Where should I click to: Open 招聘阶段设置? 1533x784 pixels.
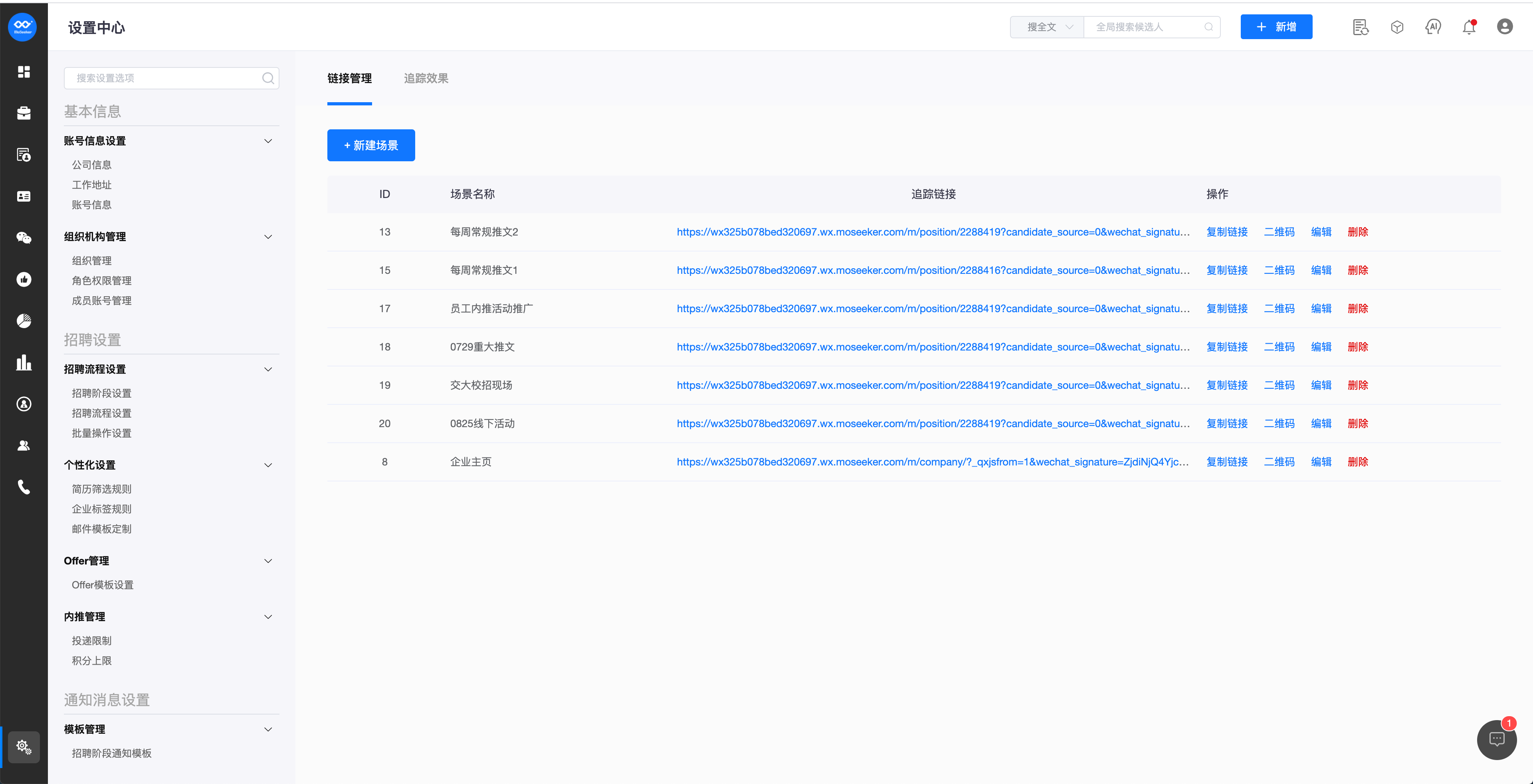pyautogui.click(x=102, y=393)
